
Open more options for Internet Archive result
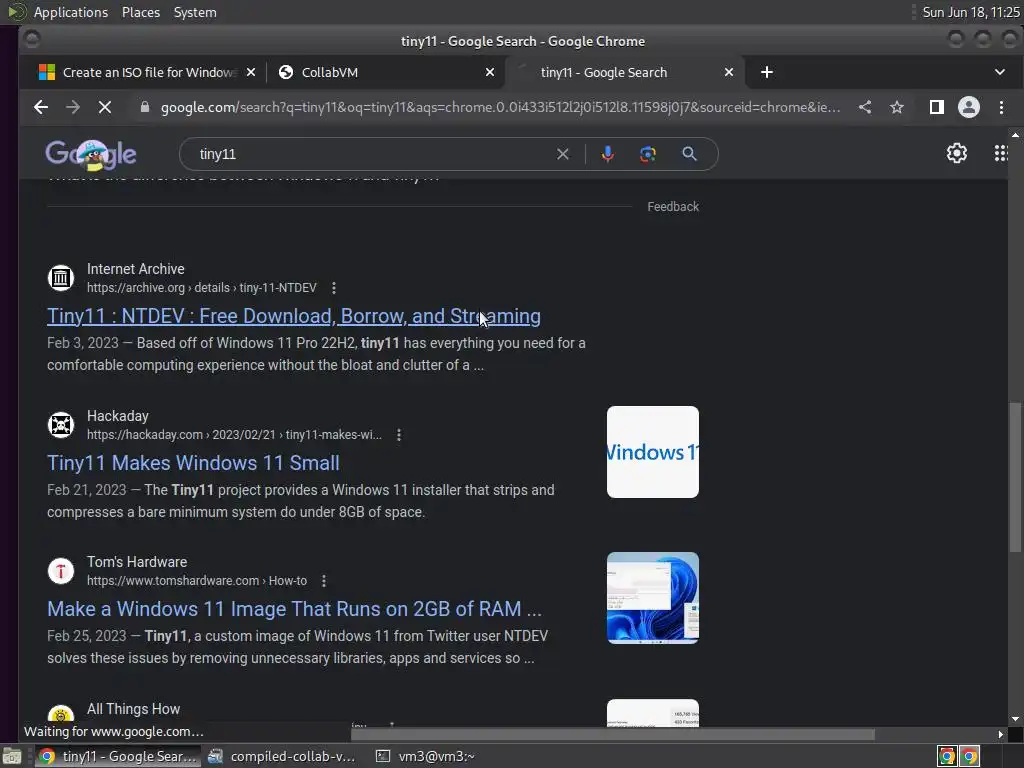[x=334, y=288]
